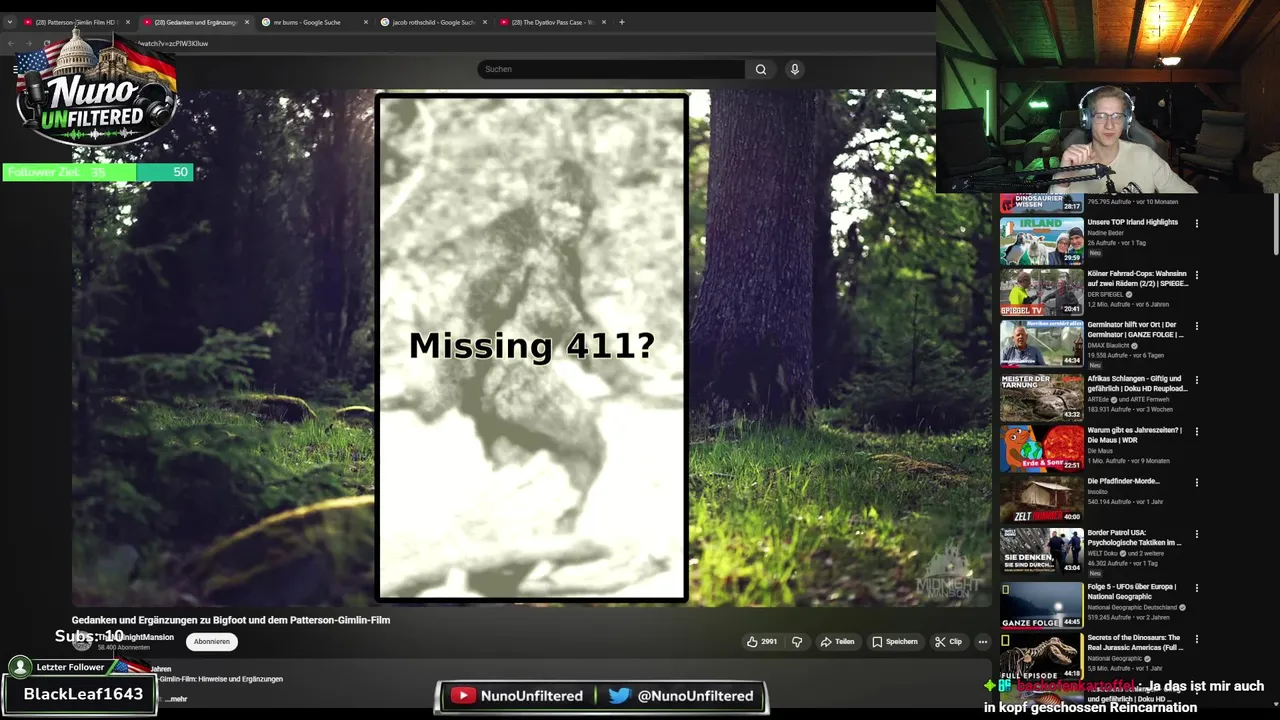Open options for Germinator hilft vor Ort

(1196, 326)
